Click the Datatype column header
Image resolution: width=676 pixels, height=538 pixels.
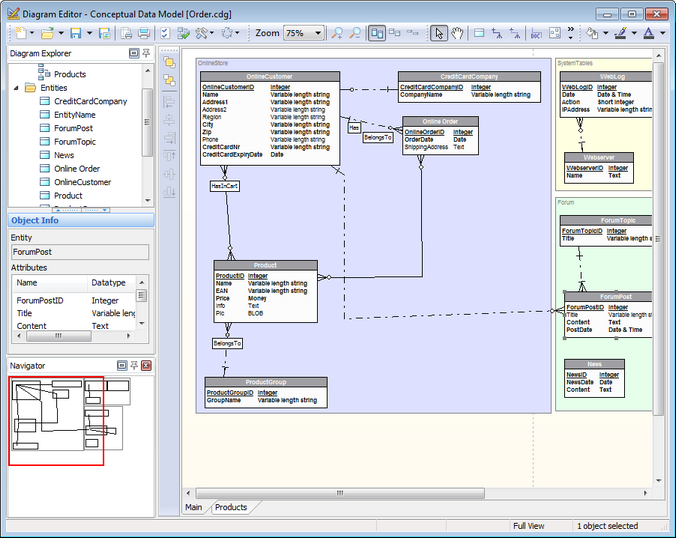point(108,283)
